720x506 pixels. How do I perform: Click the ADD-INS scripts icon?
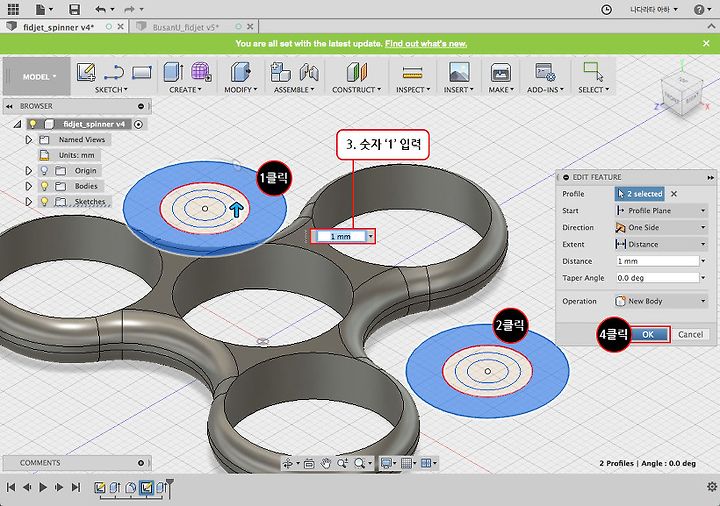(x=545, y=72)
